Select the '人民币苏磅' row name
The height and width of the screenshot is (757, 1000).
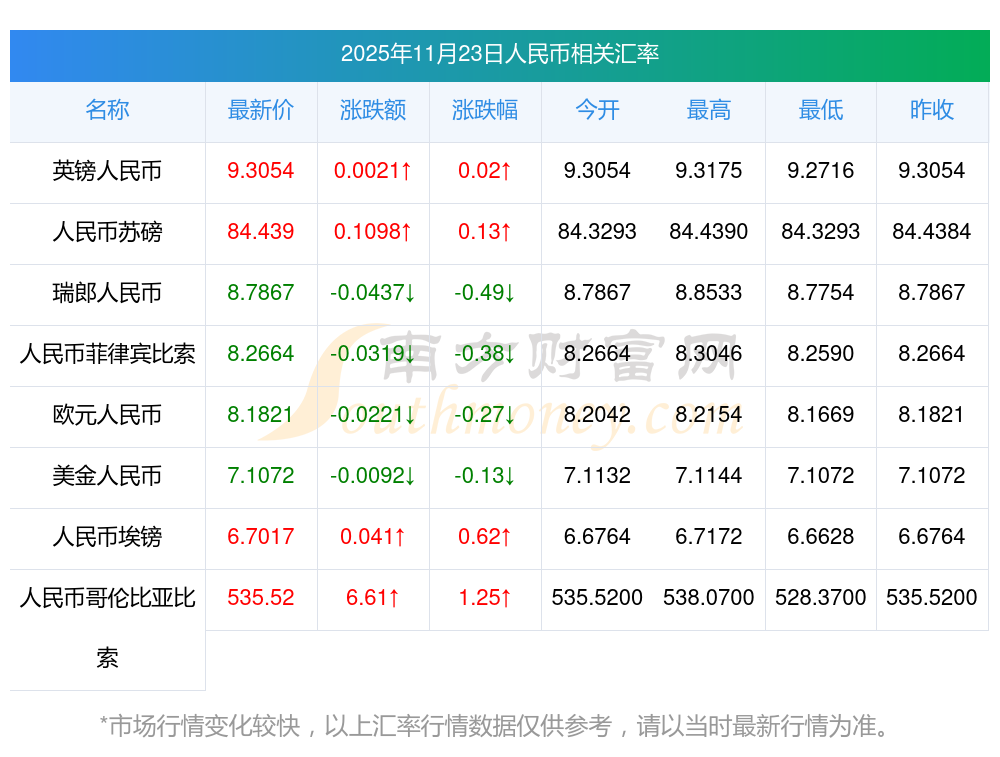coord(107,232)
